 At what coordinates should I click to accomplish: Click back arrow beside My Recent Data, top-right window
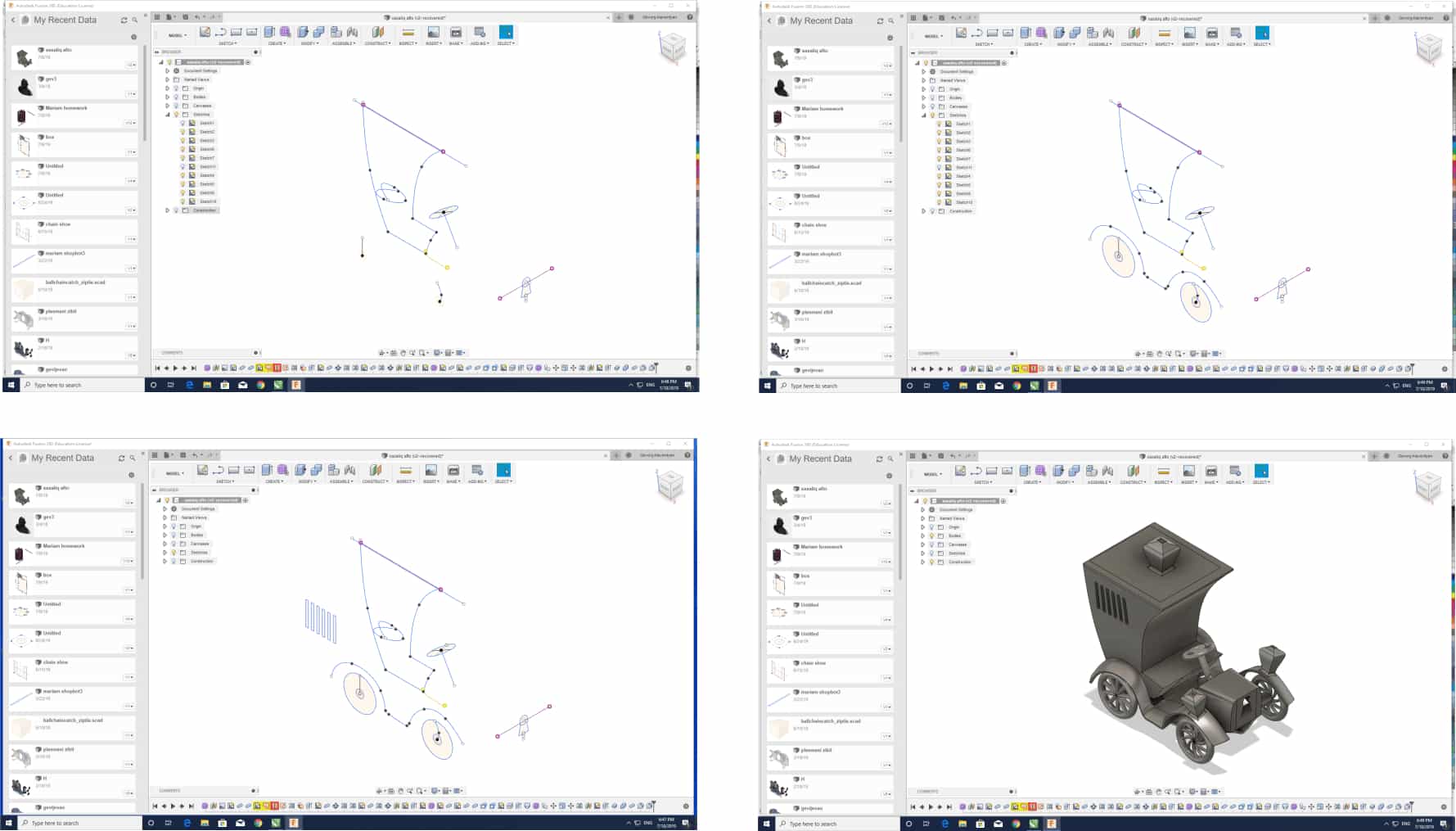[x=769, y=20]
